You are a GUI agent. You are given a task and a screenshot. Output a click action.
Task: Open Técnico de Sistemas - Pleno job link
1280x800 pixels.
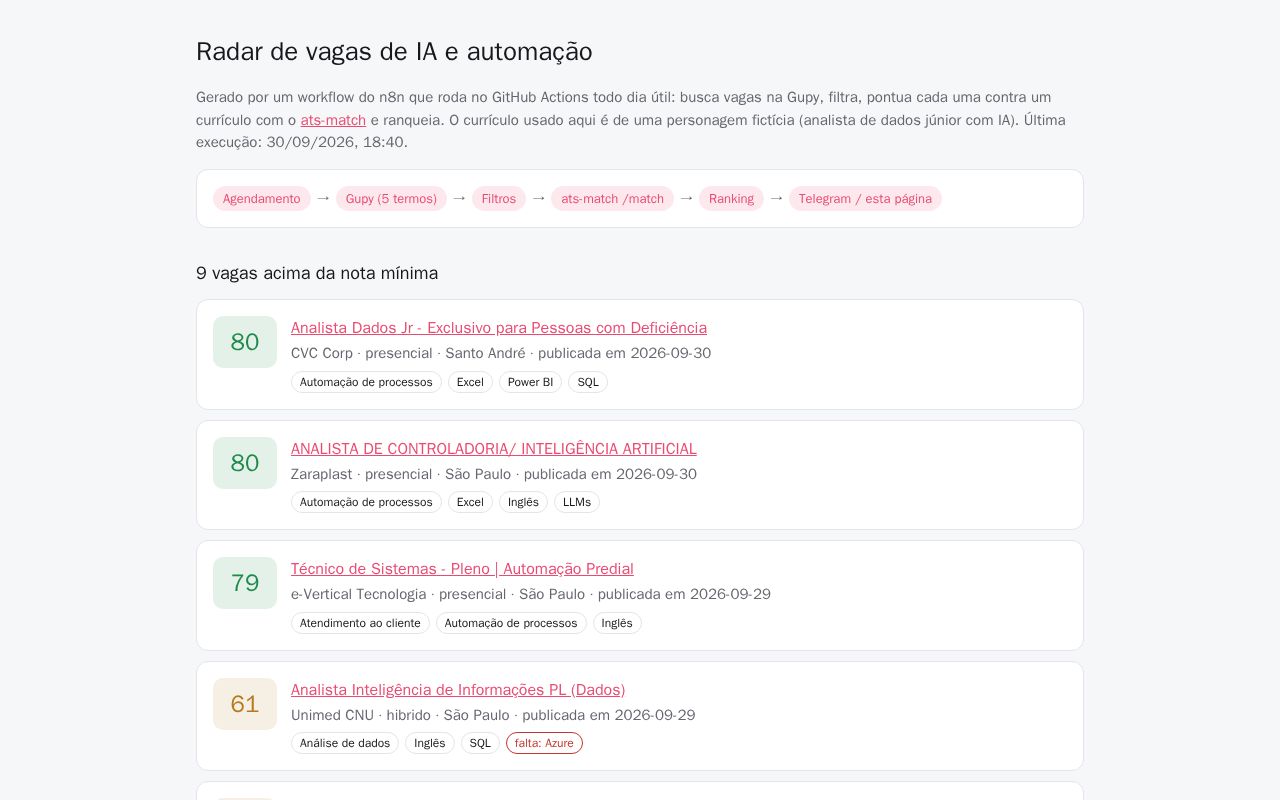(x=462, y=569)
